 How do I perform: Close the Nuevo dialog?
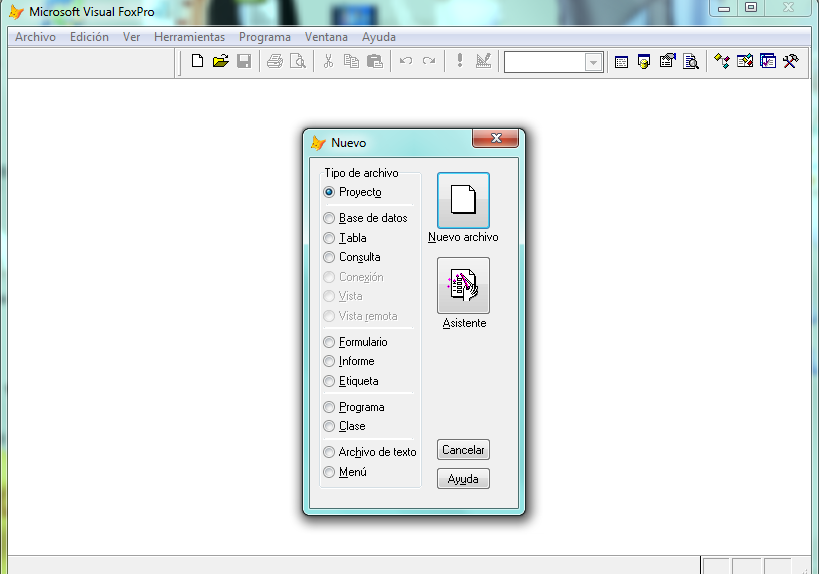pos(496,138)
